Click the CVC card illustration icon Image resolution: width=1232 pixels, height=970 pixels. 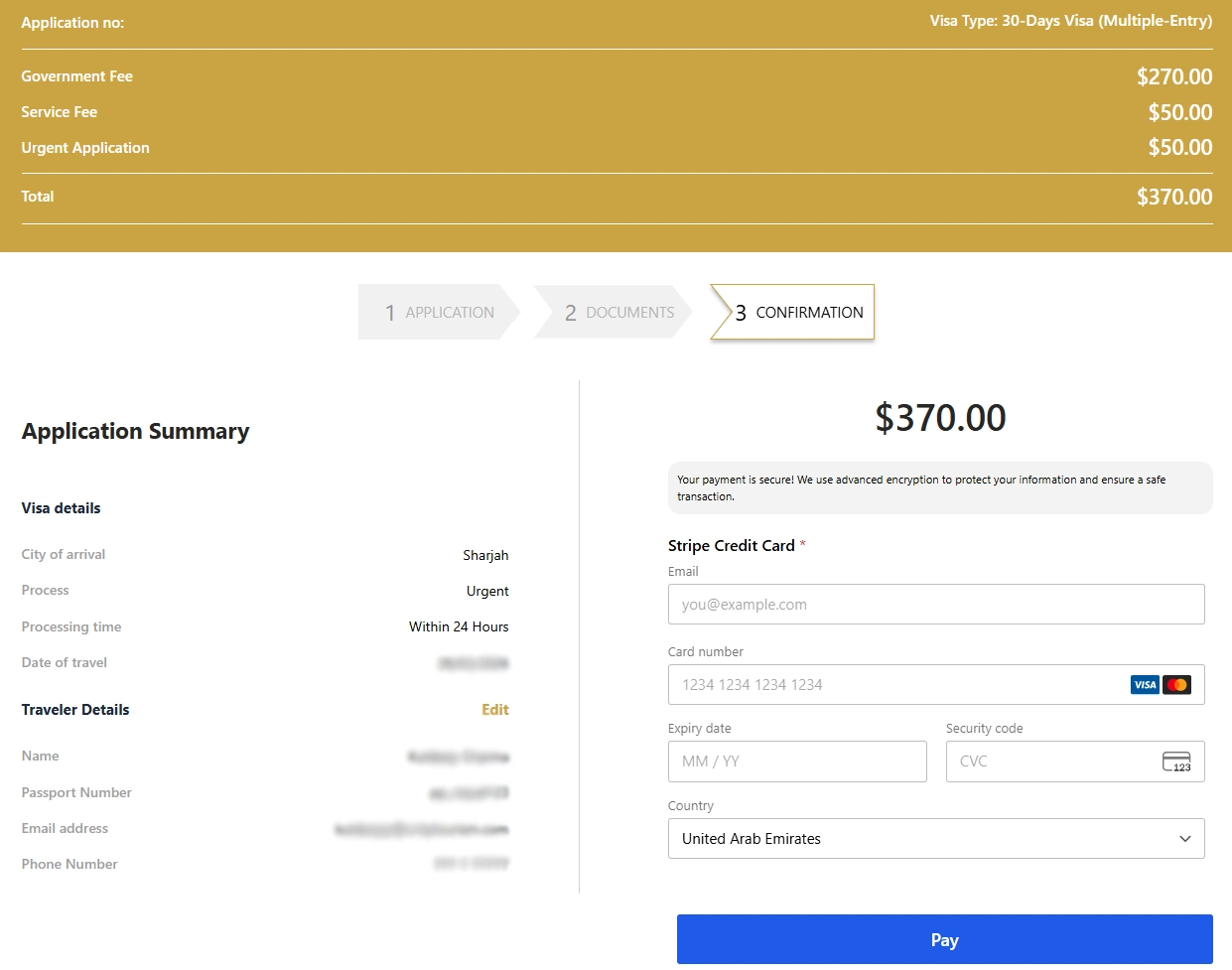tap(1176, 761)
